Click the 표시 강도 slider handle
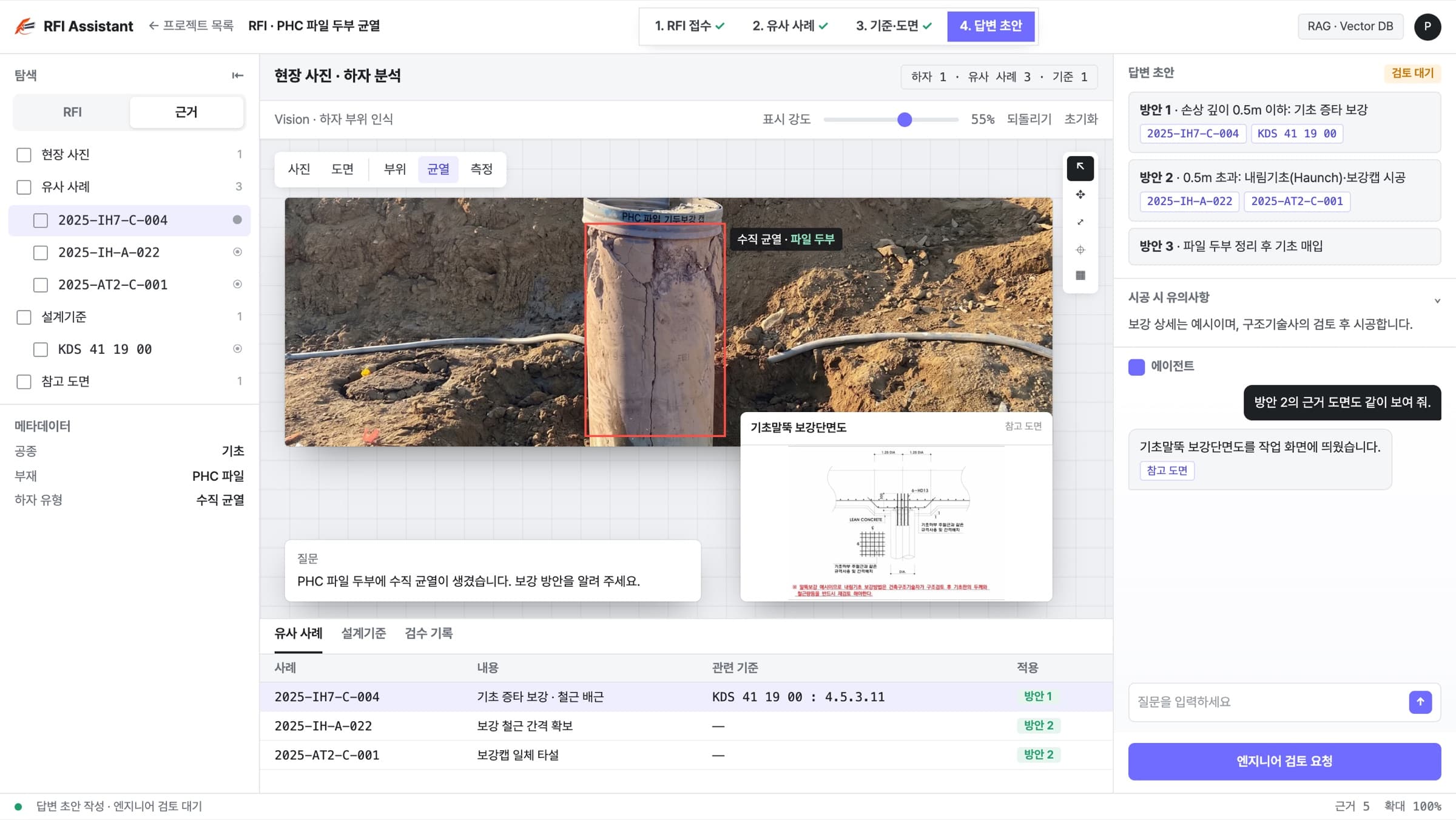 tap(905, 120)
